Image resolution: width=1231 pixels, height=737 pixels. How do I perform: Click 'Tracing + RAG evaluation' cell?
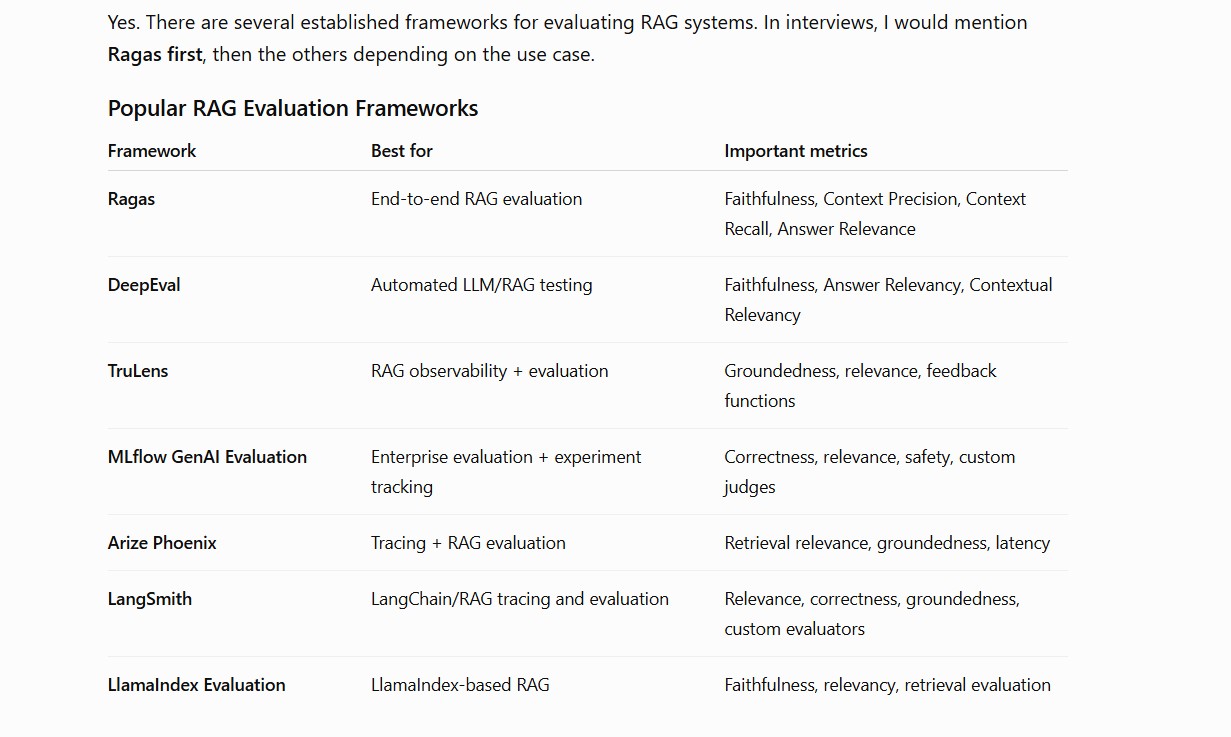(468, 543)
